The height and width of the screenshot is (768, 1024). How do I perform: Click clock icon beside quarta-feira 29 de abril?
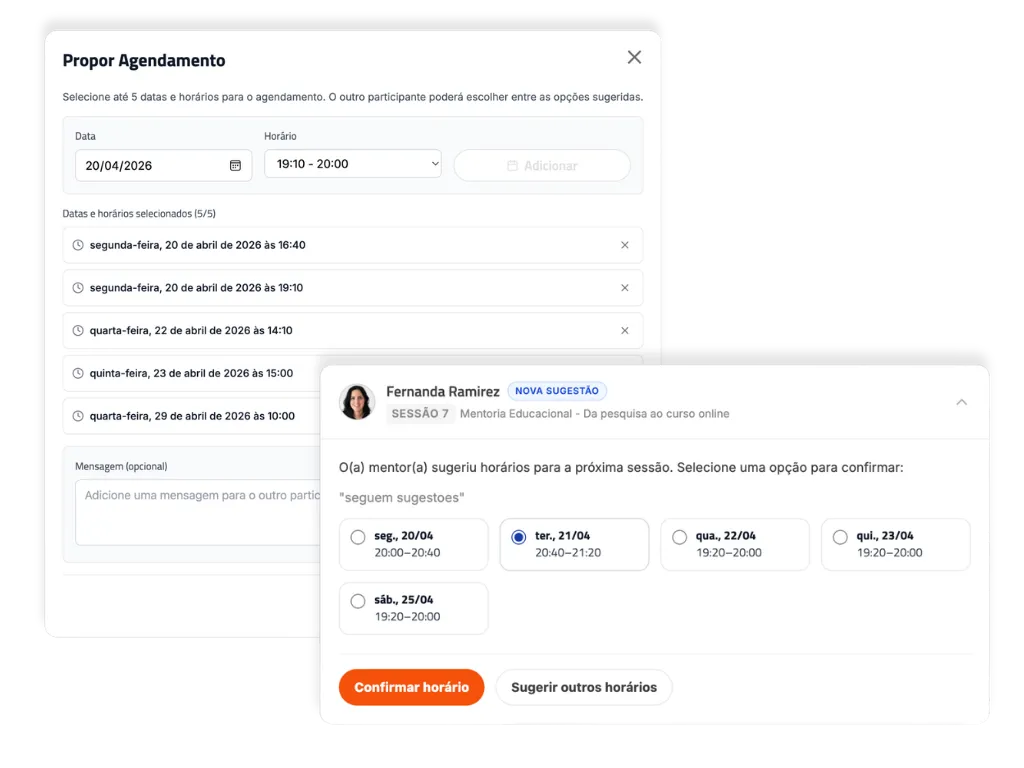[x=78, y=416]
